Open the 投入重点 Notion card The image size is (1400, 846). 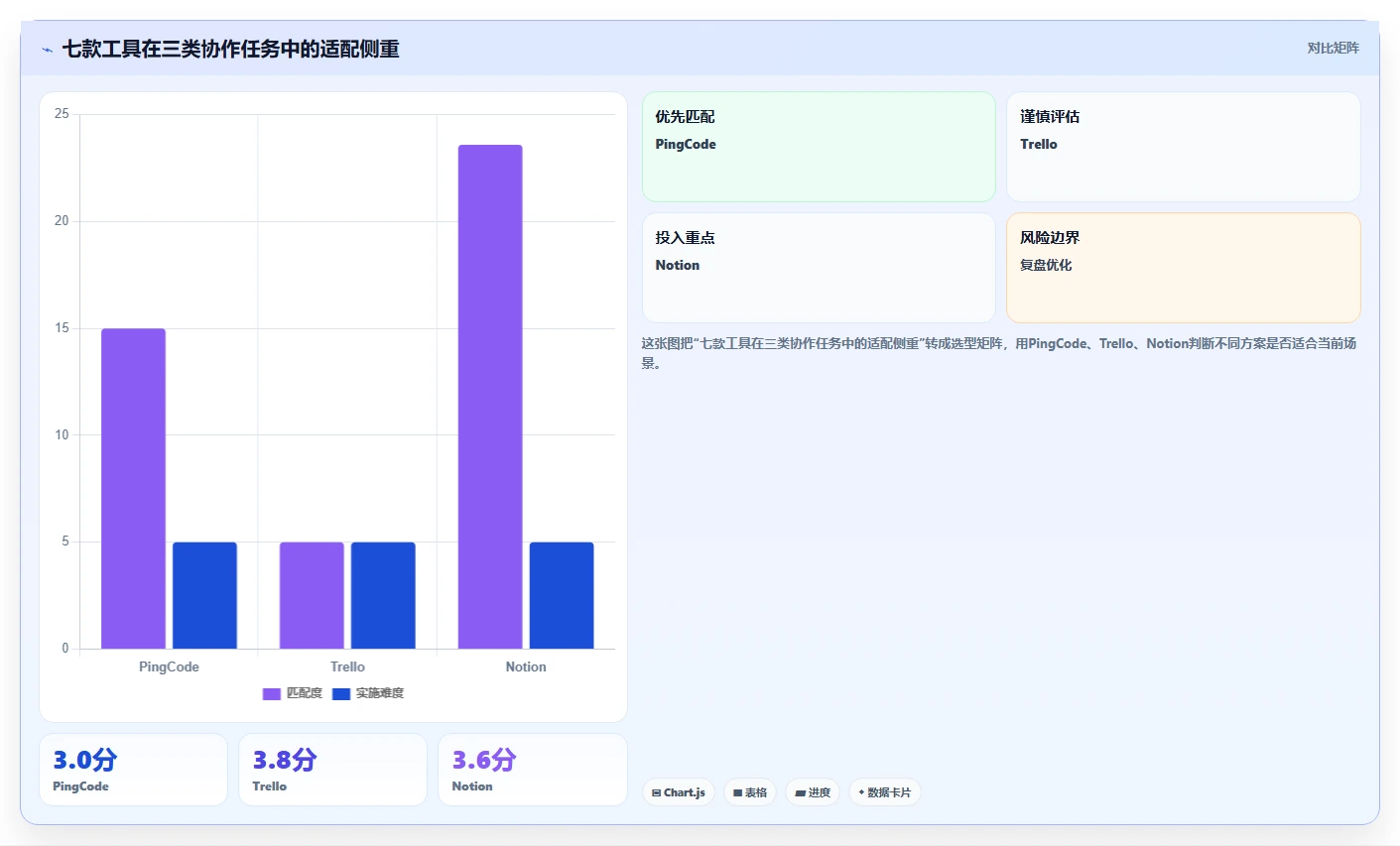(819, 268)
